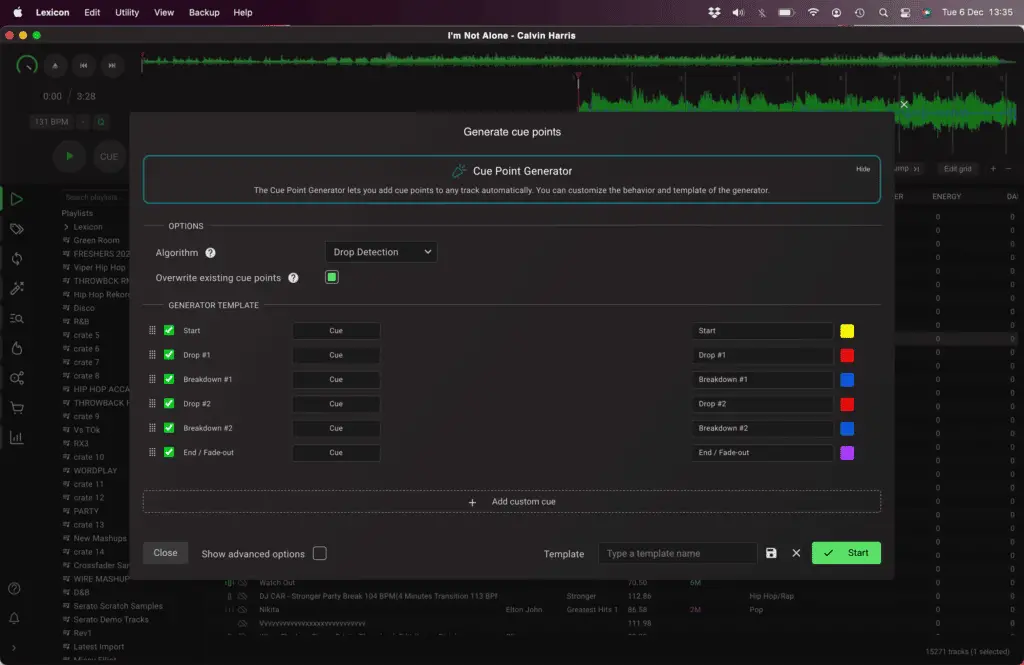Screen dimensions: 1024x665
Task: Click the Algorithm help question mark icon
Action: click(210, 253)
